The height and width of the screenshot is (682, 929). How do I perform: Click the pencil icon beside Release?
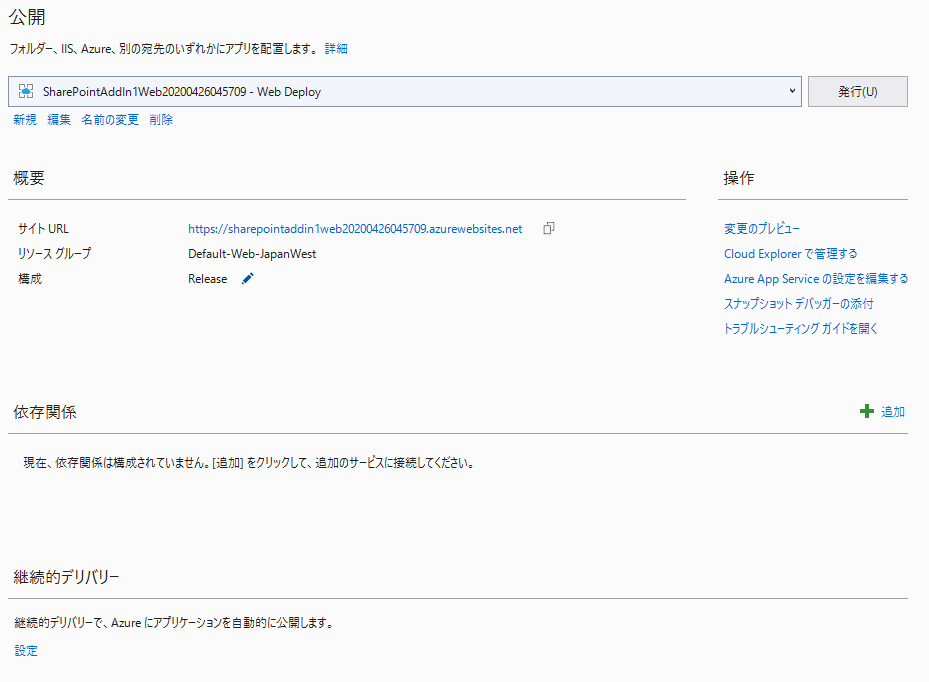[248, 279]
